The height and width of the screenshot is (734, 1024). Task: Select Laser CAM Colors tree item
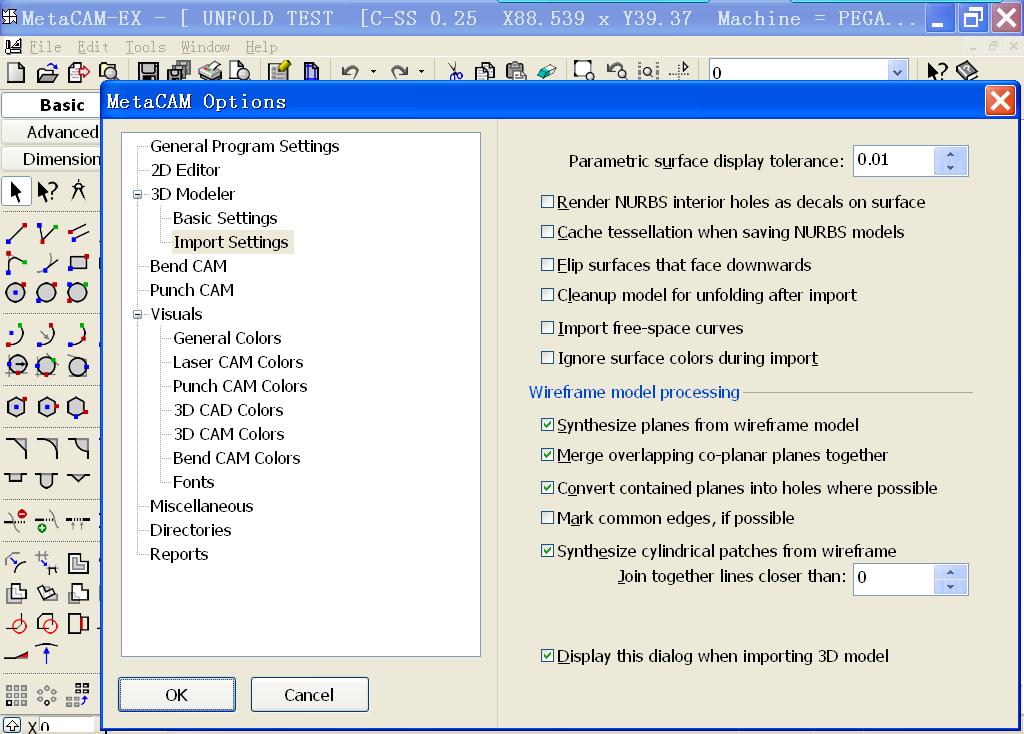[238, 362]
